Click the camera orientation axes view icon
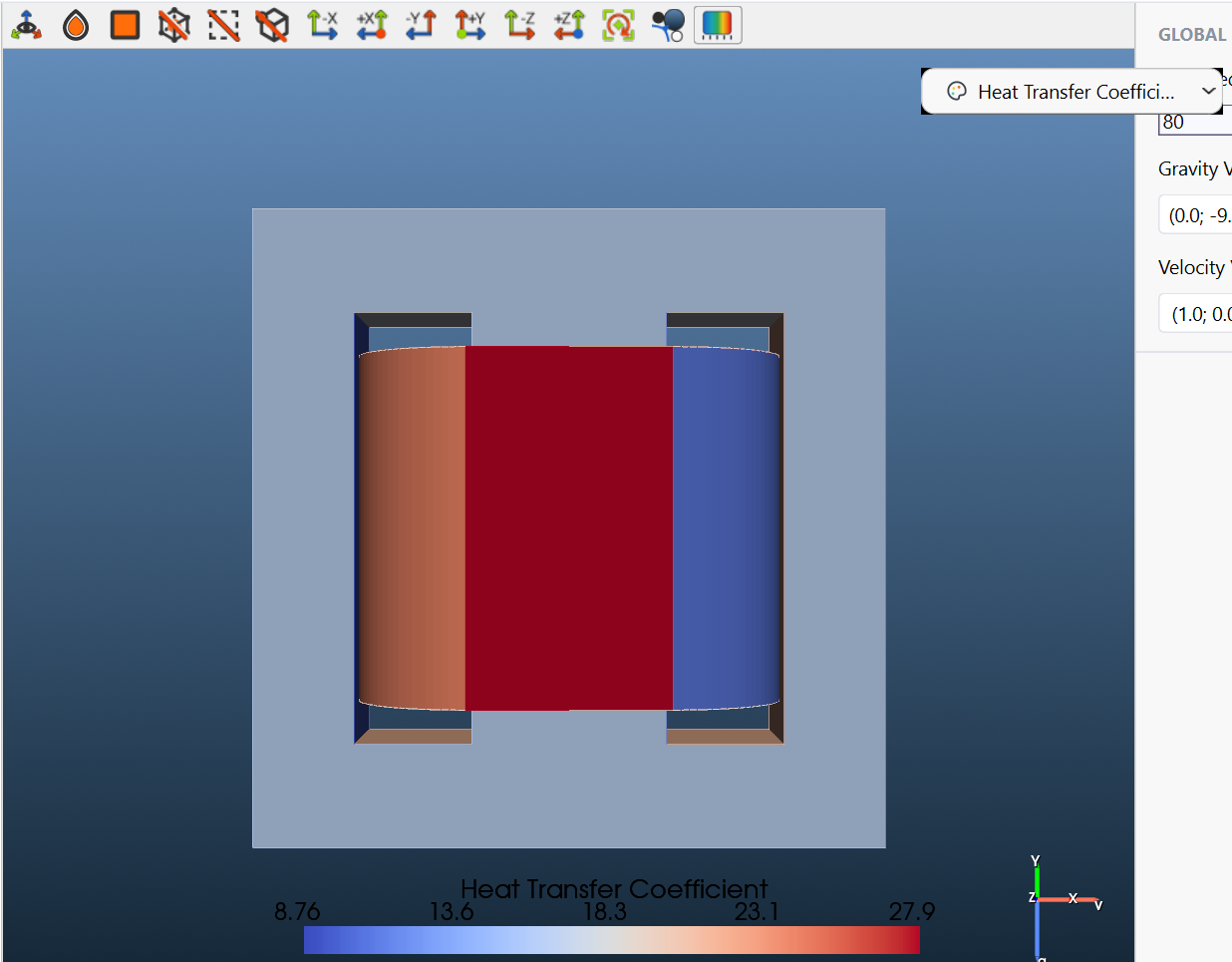Viewport: 1232px width, 962px height. click(x=26, y=25)
